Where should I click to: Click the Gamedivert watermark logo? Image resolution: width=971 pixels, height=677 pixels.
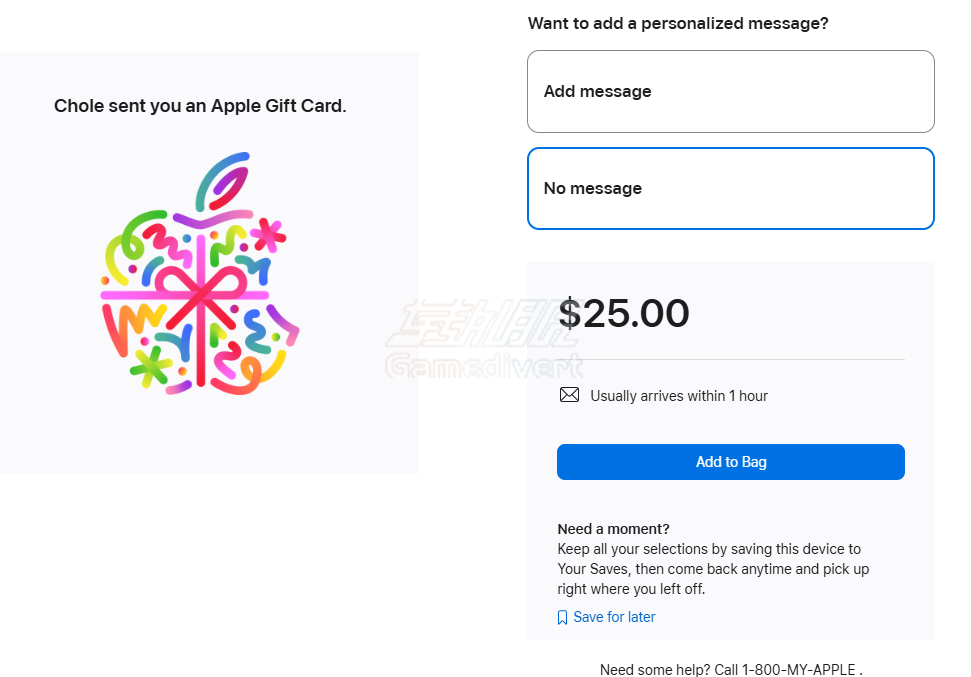(485, 339)
